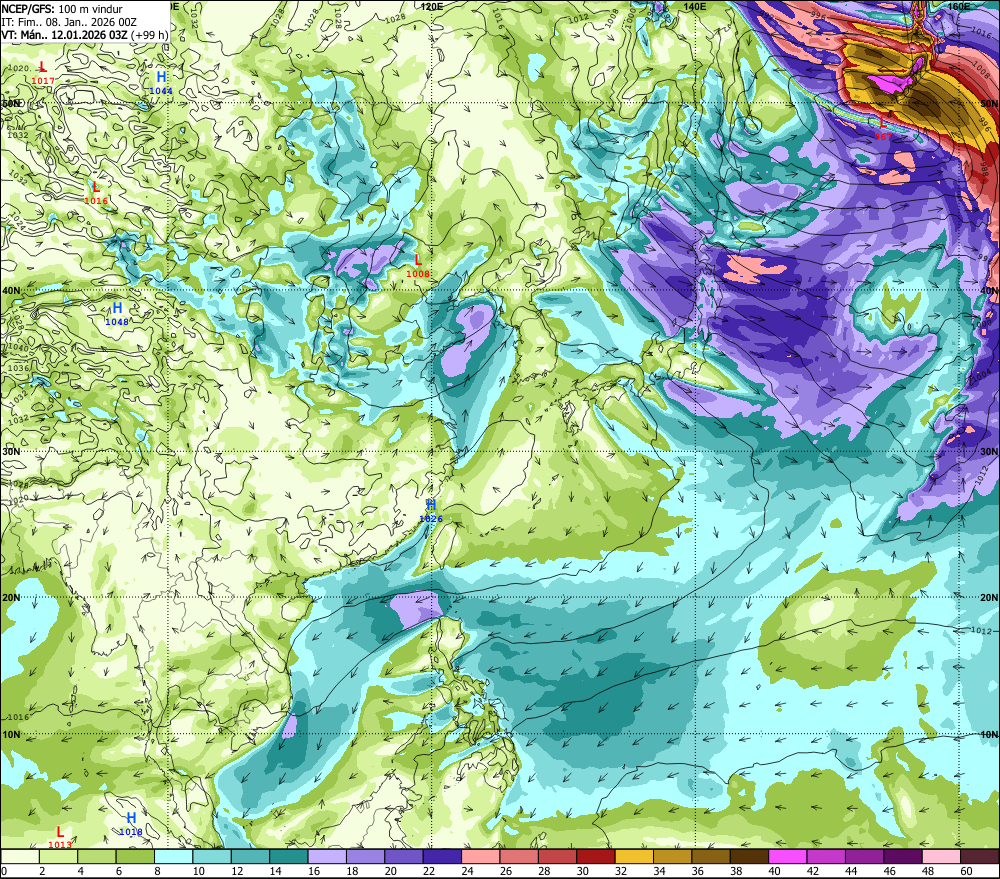
Task: Click the 'IT: Fim.. 08. Jan.. 2026 00Z' line
Action: [69, 22]
